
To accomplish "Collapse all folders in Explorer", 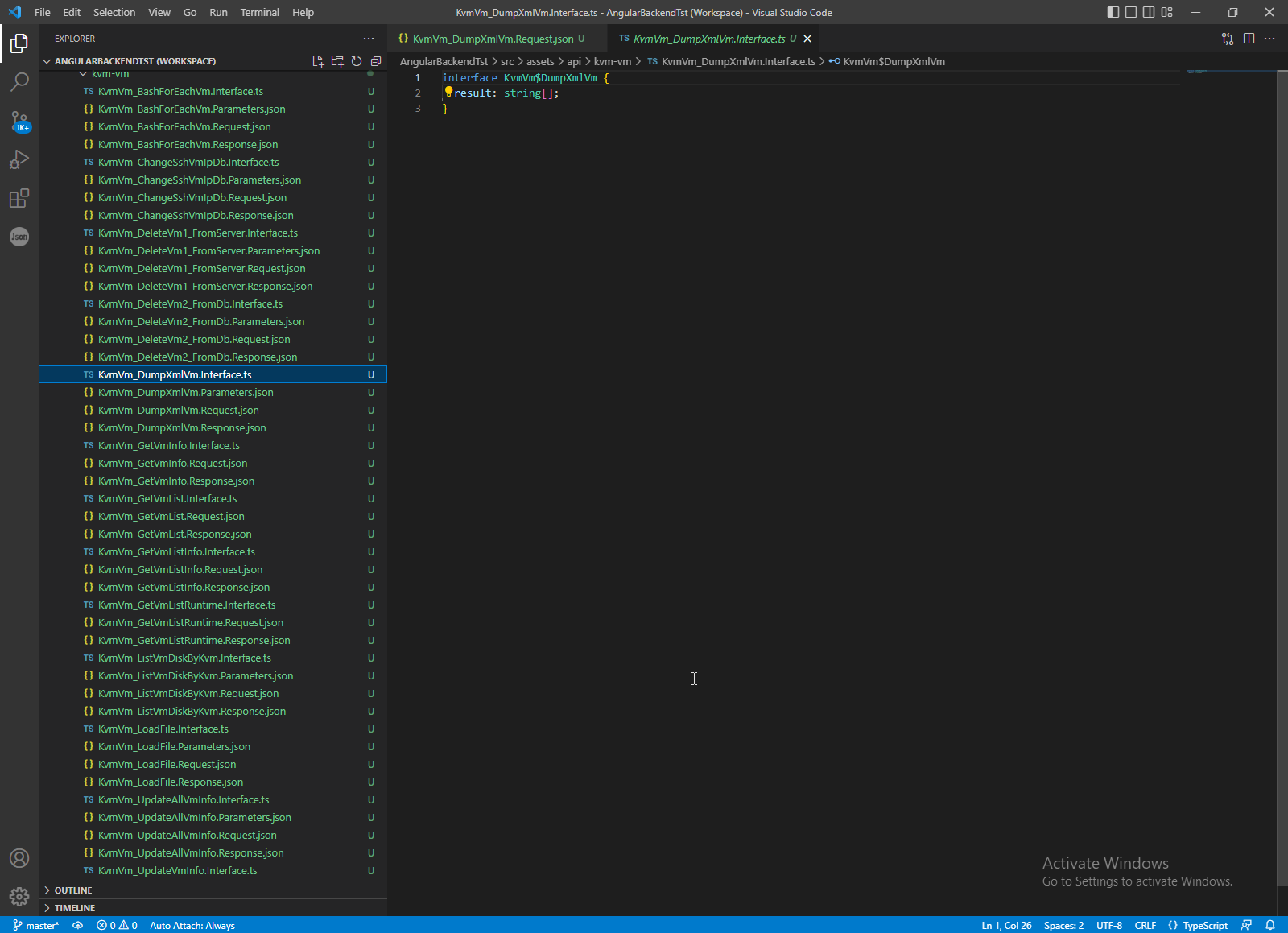I will click(376, 61).
